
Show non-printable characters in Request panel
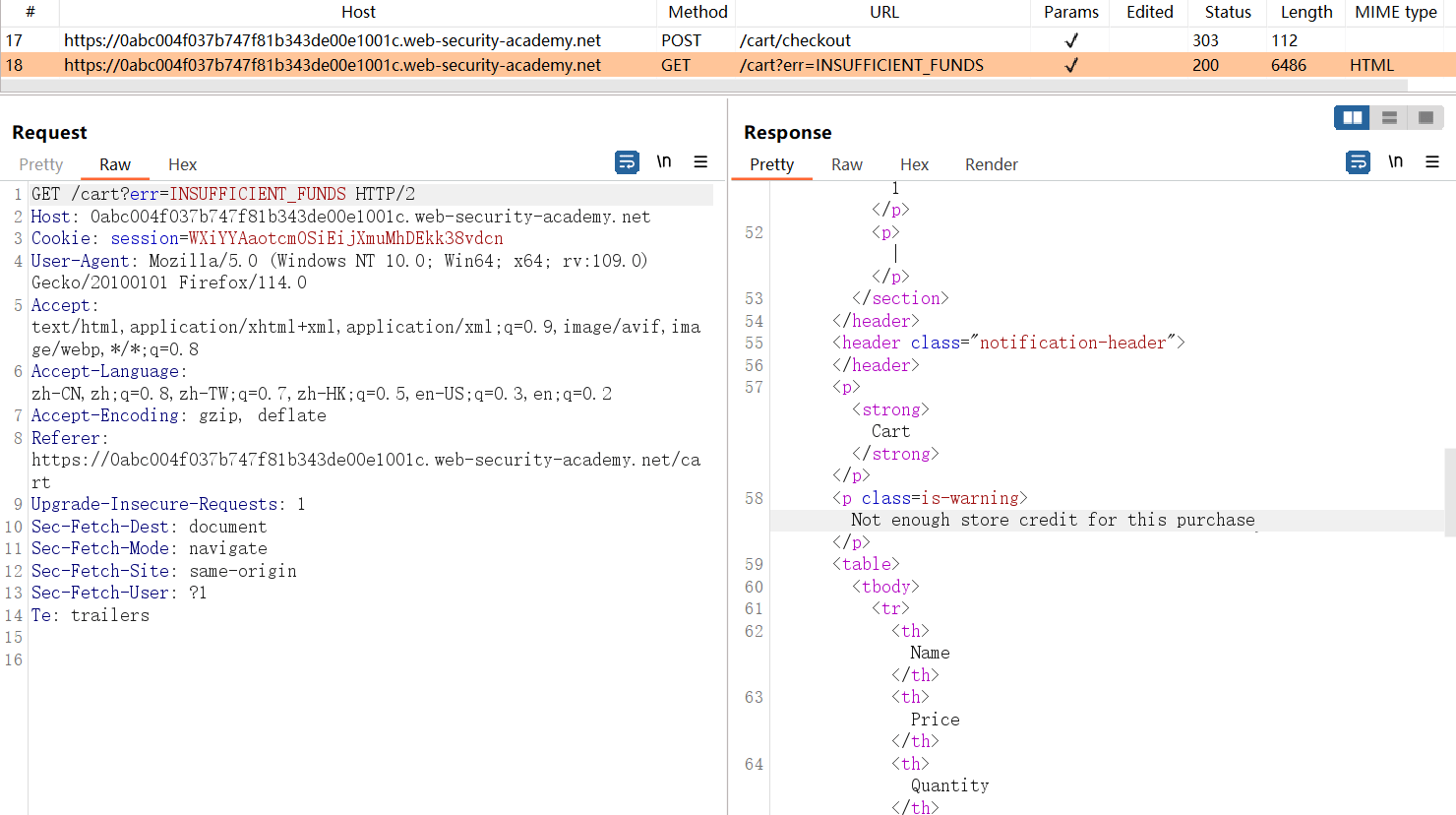pyautogui.click(x=664, y=162)
